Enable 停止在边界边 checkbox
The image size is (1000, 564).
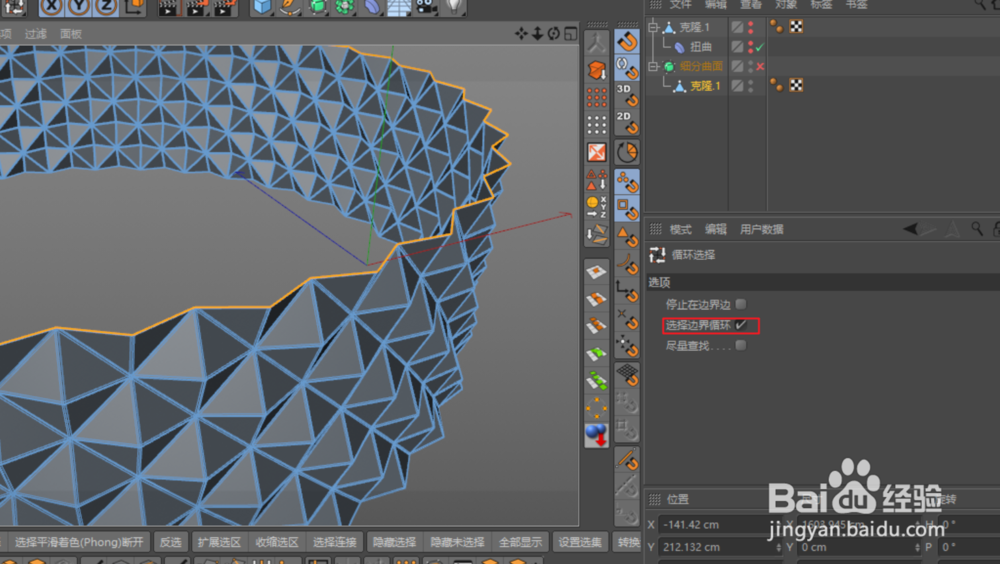[740, 304]
